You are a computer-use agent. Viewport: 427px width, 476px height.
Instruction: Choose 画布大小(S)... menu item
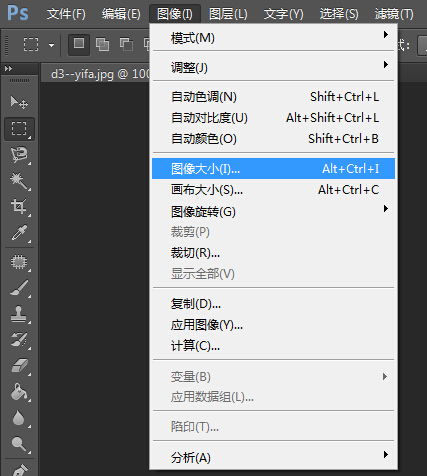click(x=273, y=190)
